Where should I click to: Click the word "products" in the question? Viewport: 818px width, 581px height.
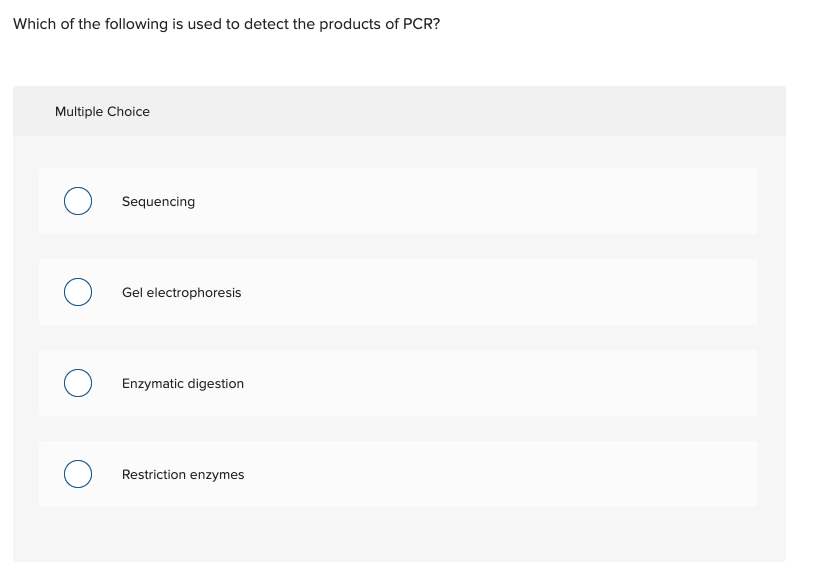(349, 24)
